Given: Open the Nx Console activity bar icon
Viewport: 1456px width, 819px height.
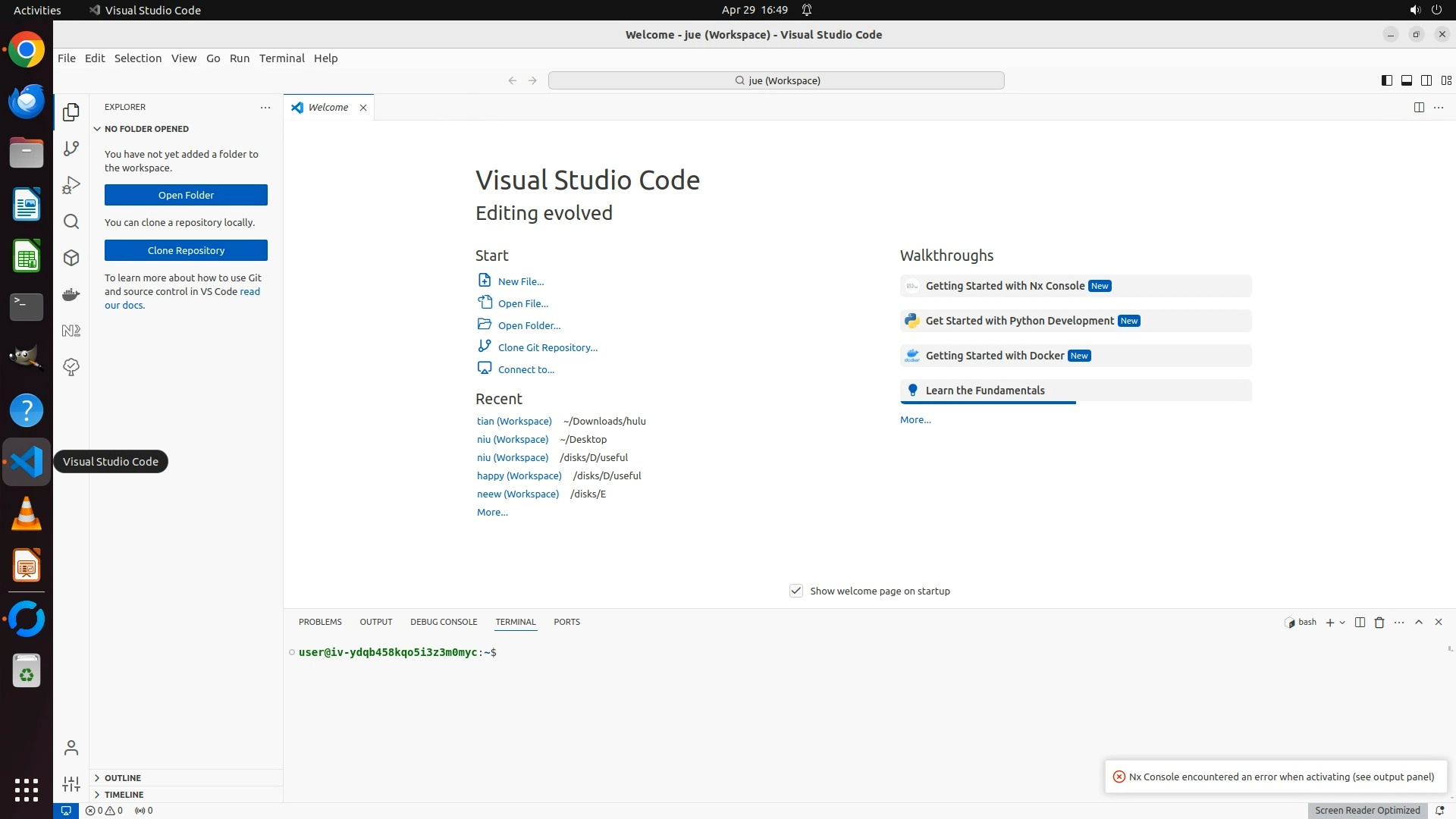Looking at the screenshot, I should tap(71, 331).
